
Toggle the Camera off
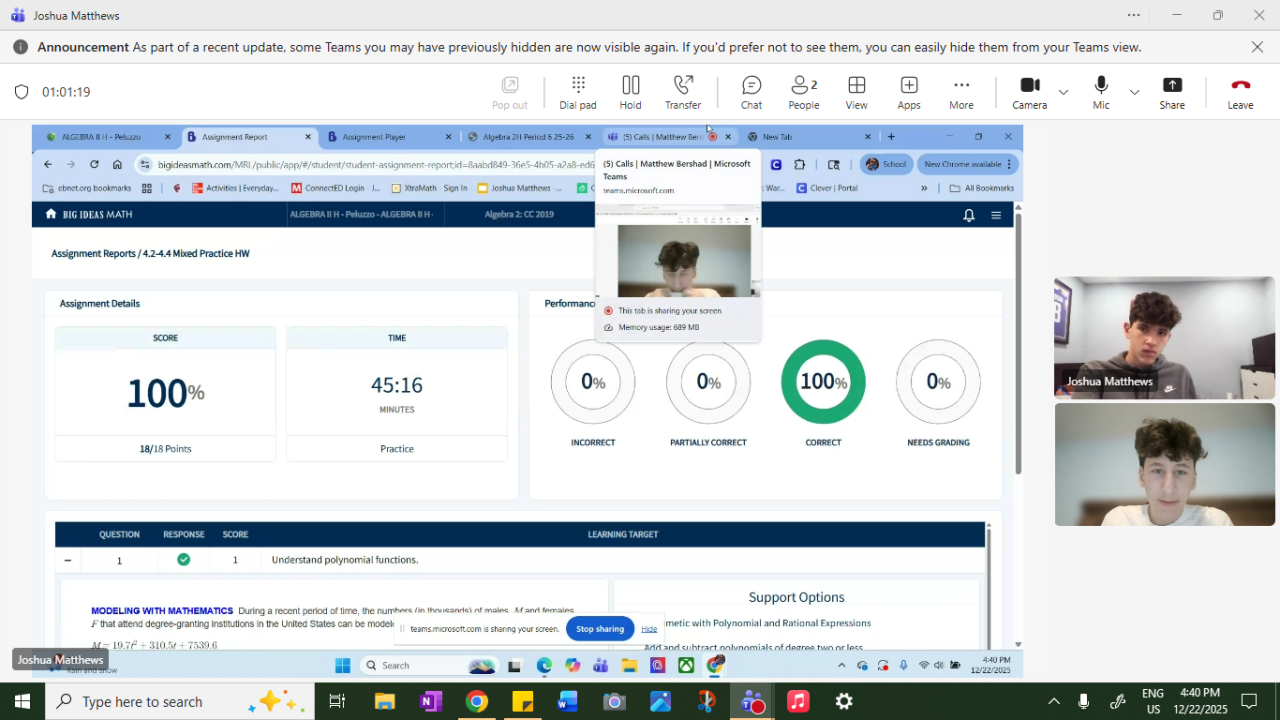pos(1029,91)
